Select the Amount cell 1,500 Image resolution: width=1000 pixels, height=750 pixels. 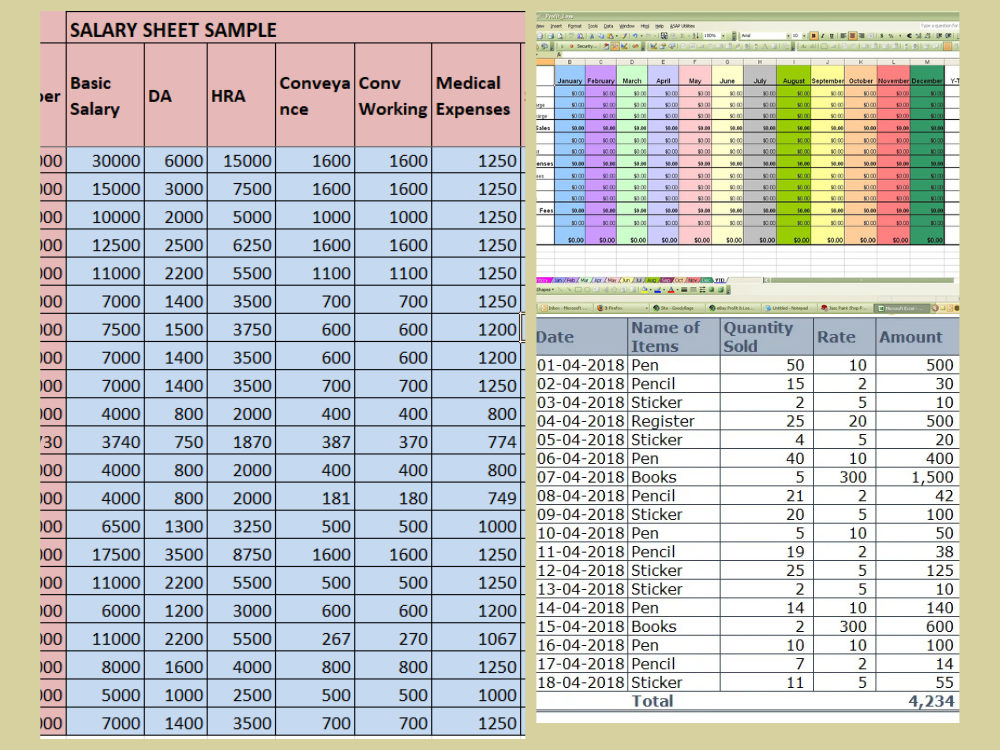[917, 477]
